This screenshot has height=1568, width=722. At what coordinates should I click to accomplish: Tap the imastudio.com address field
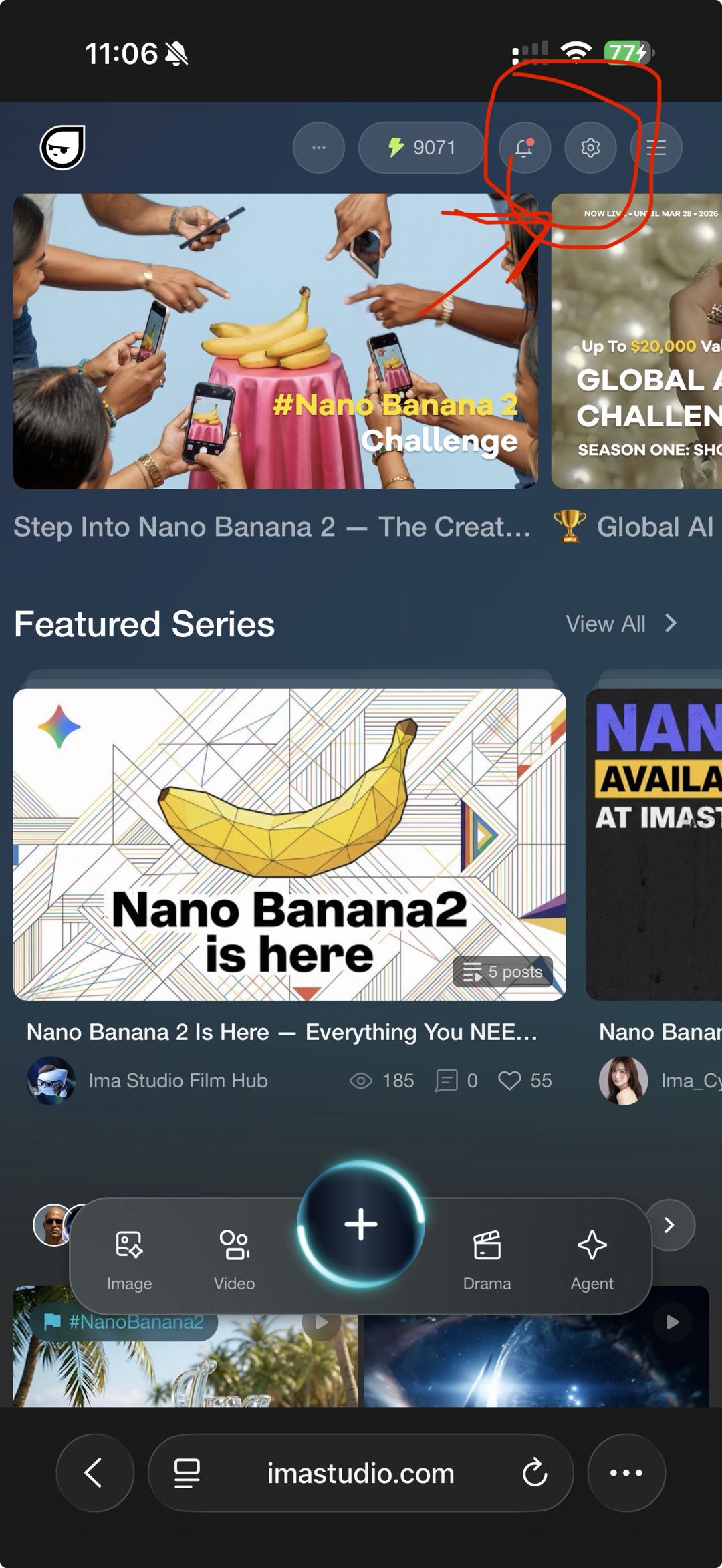tap(360, 1472)
